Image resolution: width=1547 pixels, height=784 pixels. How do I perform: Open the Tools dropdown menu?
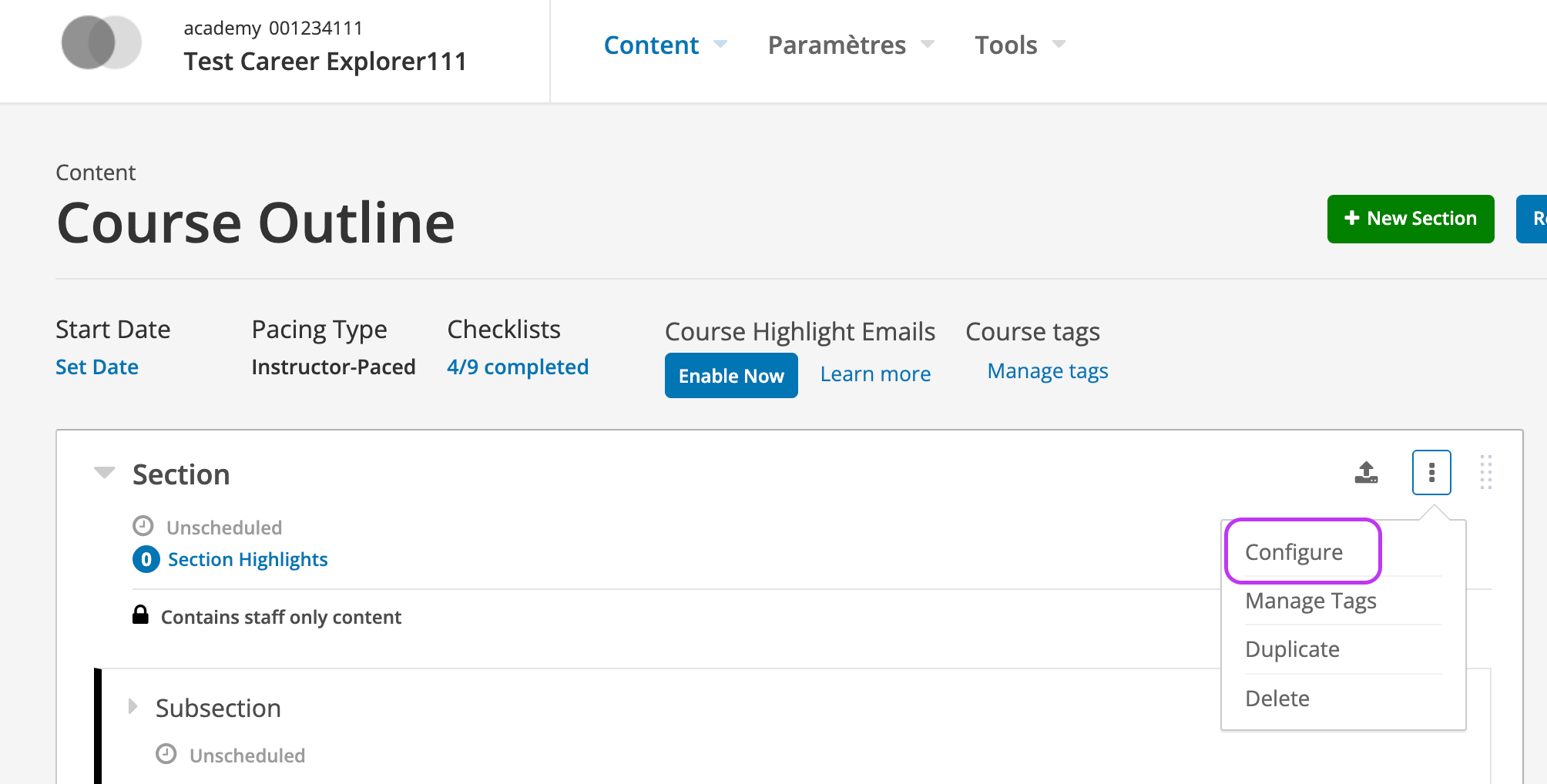tap(1021, 45)
